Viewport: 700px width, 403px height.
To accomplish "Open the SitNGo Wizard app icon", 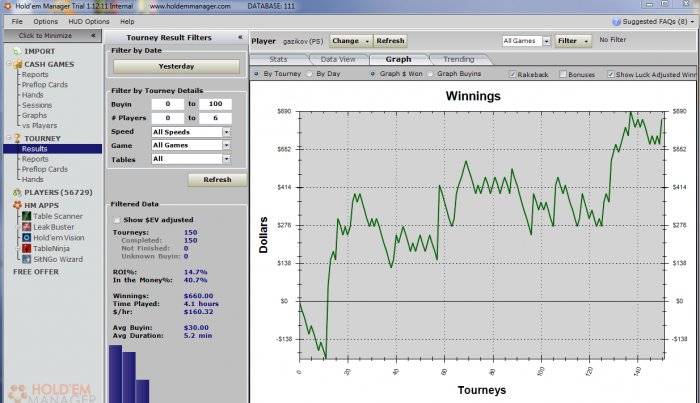I will pos(27,259).
